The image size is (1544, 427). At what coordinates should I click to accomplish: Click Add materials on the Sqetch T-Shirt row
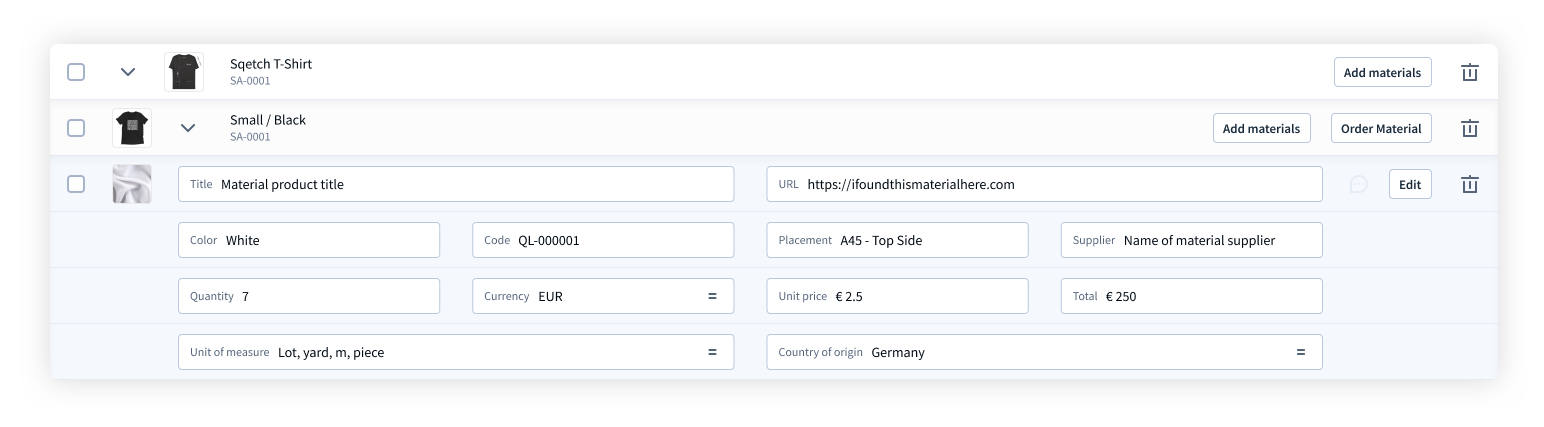1382,72
